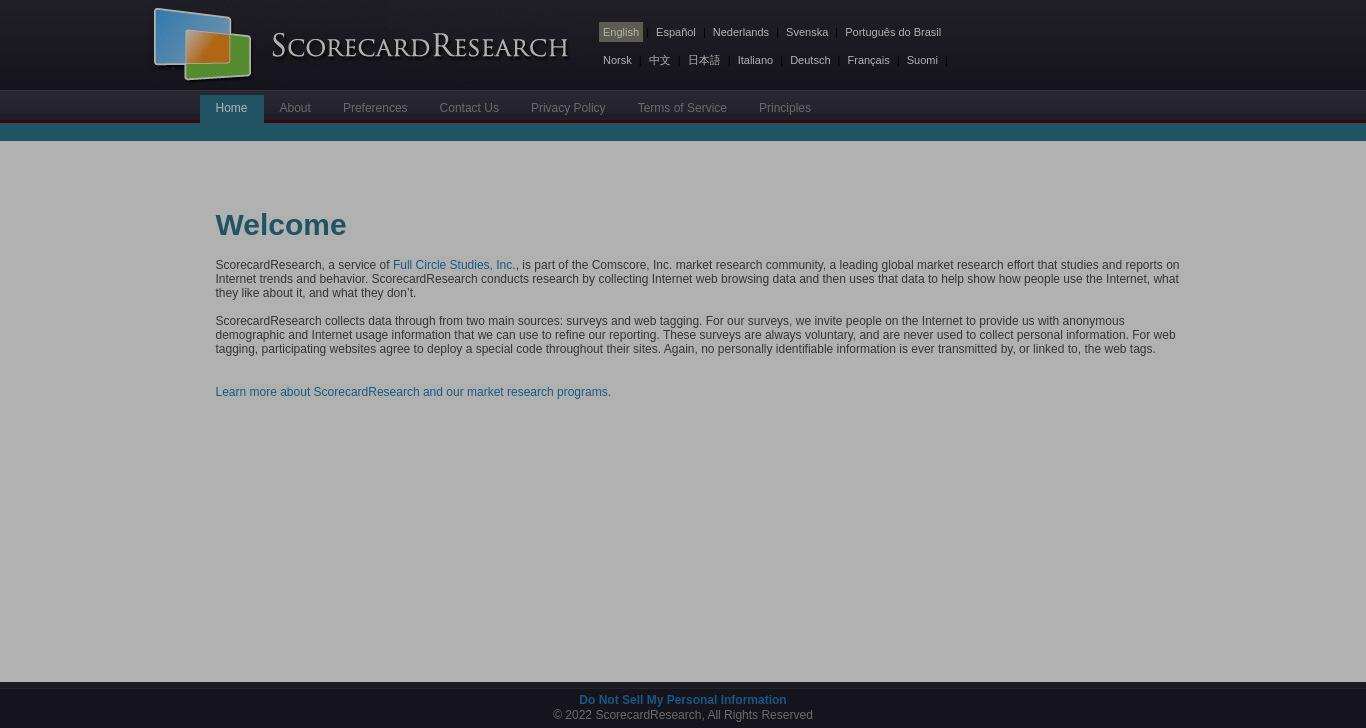Image resolution: width=1366 pixels, height=728 pixels.
Task: Go to the About page
Action: coord(295,108)
